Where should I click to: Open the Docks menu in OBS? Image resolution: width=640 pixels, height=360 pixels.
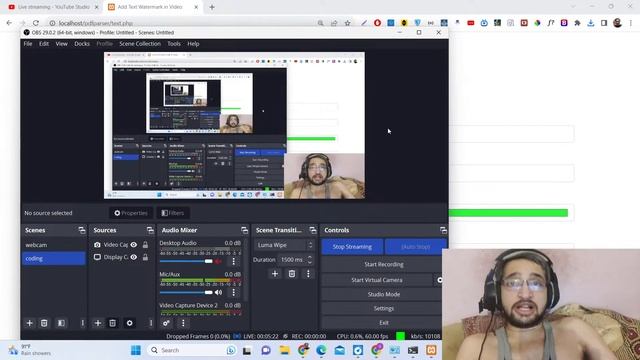pyautogui.click(x=82, y=44)
